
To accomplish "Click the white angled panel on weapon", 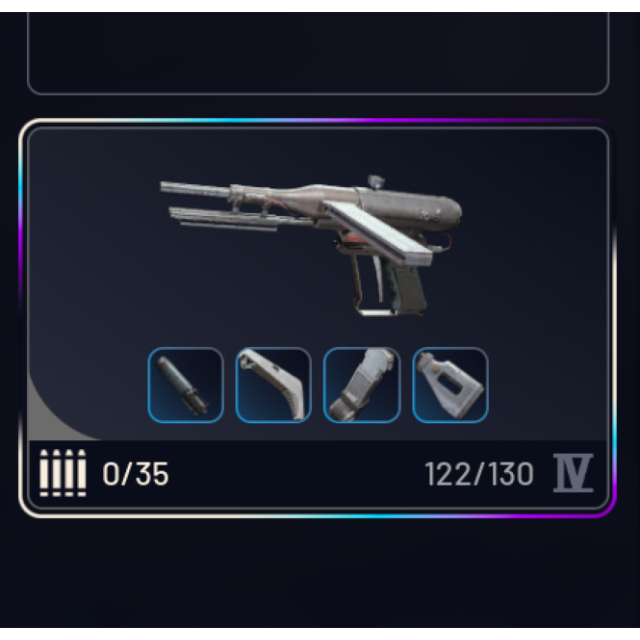I will pyautogui.click(x=379, y=232).
